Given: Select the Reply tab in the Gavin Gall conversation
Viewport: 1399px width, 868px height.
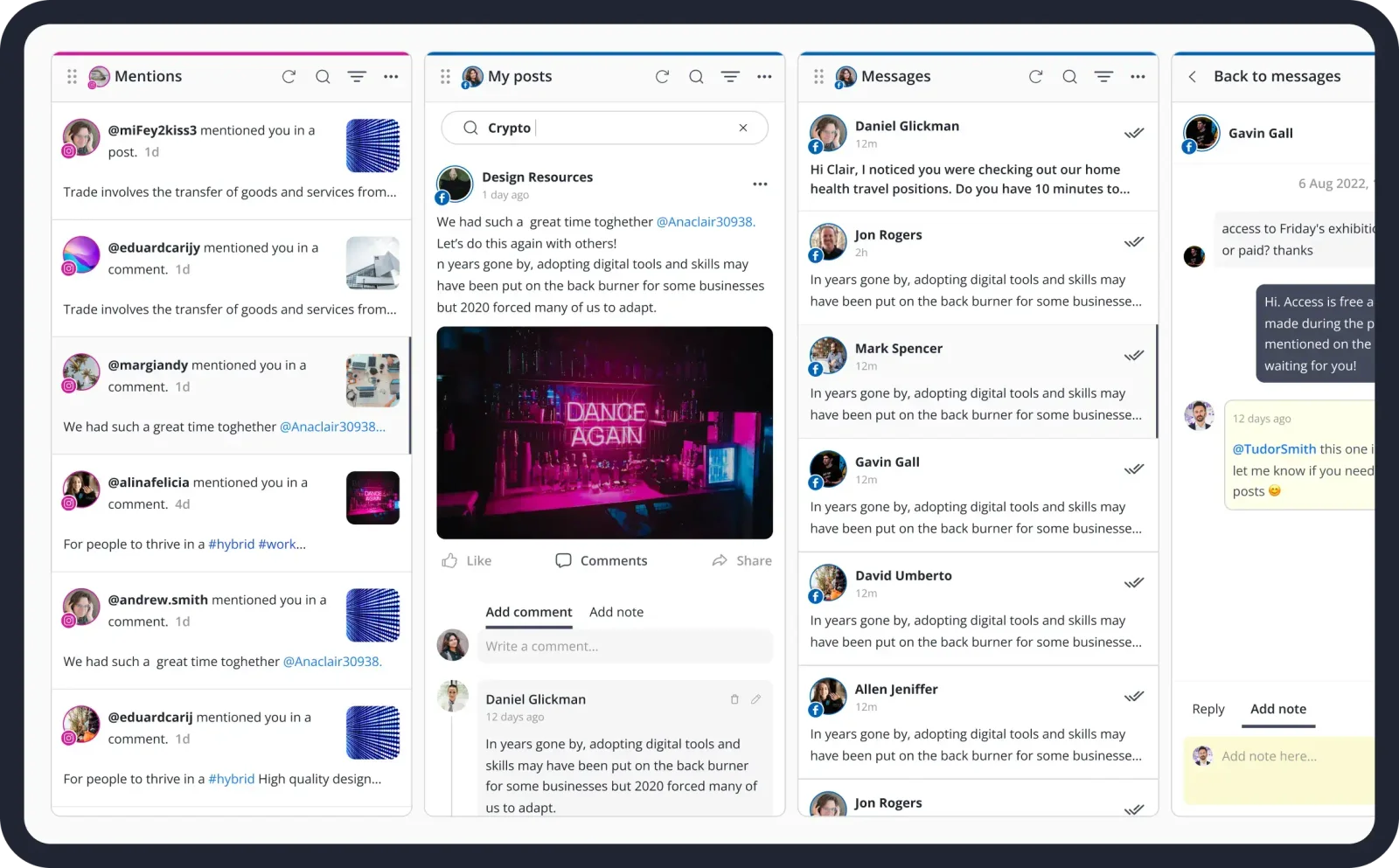Looking at the screenshot, I should point(1208,709).
